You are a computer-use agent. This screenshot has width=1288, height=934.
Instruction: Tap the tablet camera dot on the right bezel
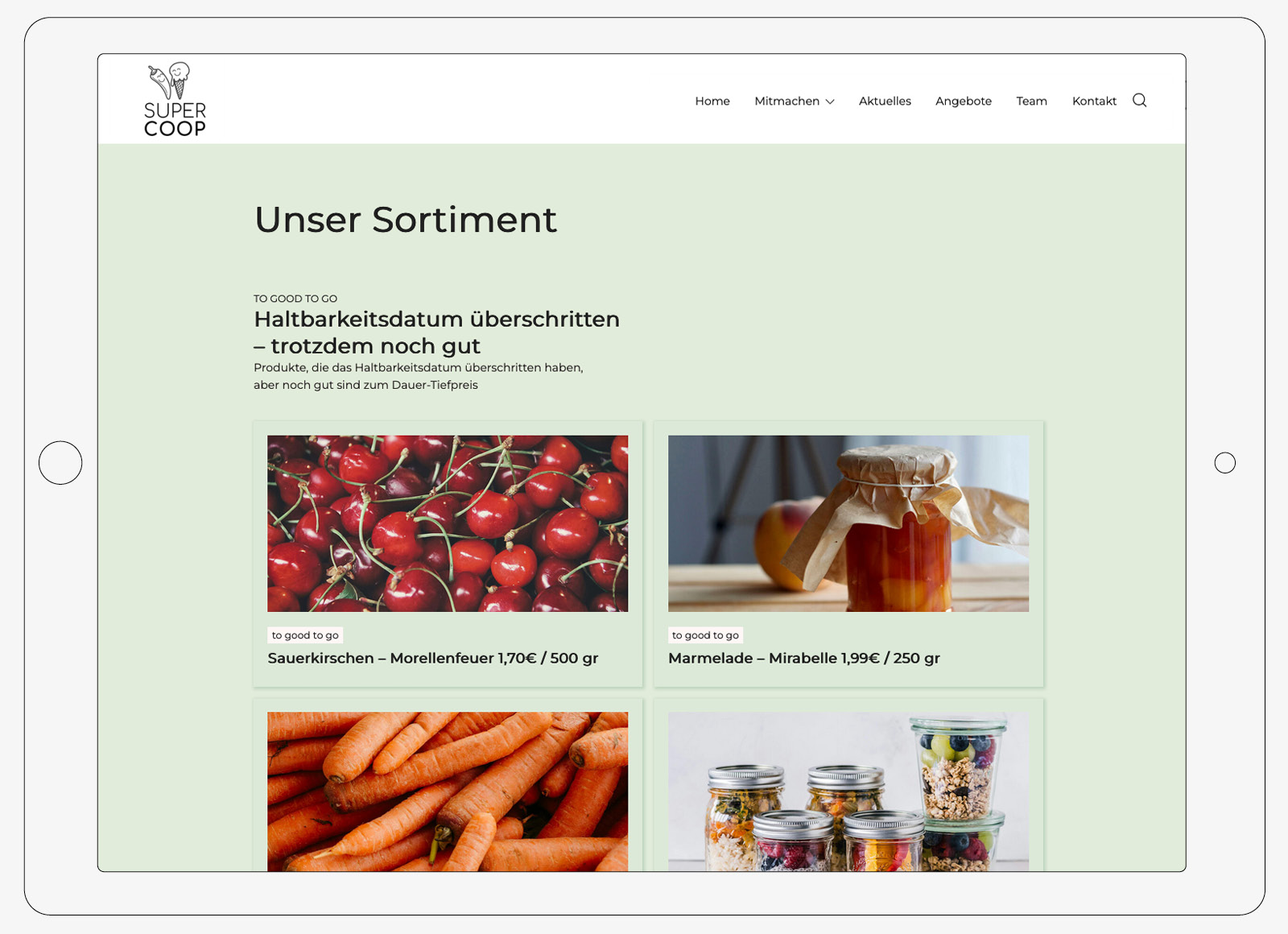(1224, 463)
